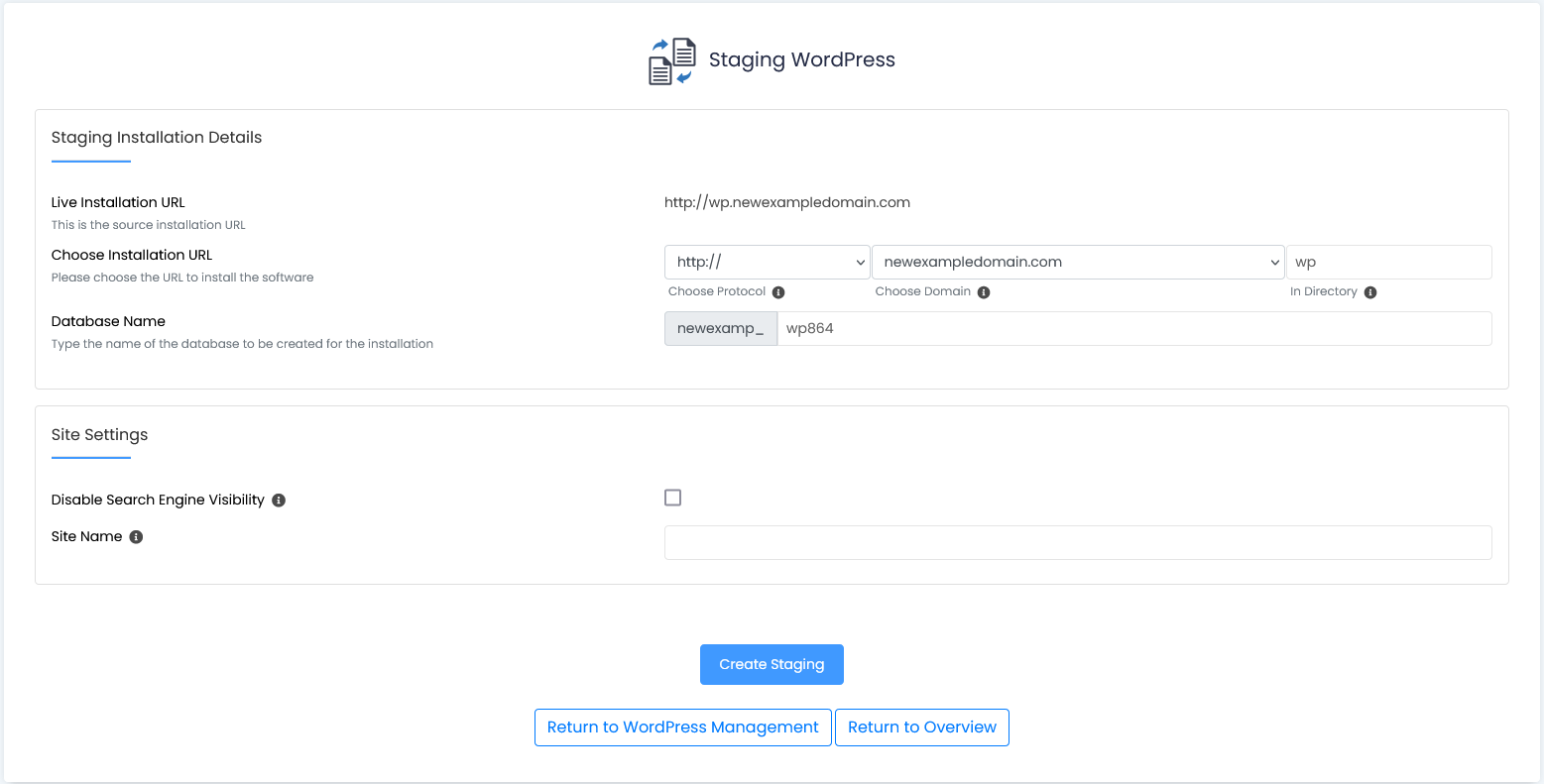Click Return to Overview button
Screen dimensions: 1544x784
922,728
